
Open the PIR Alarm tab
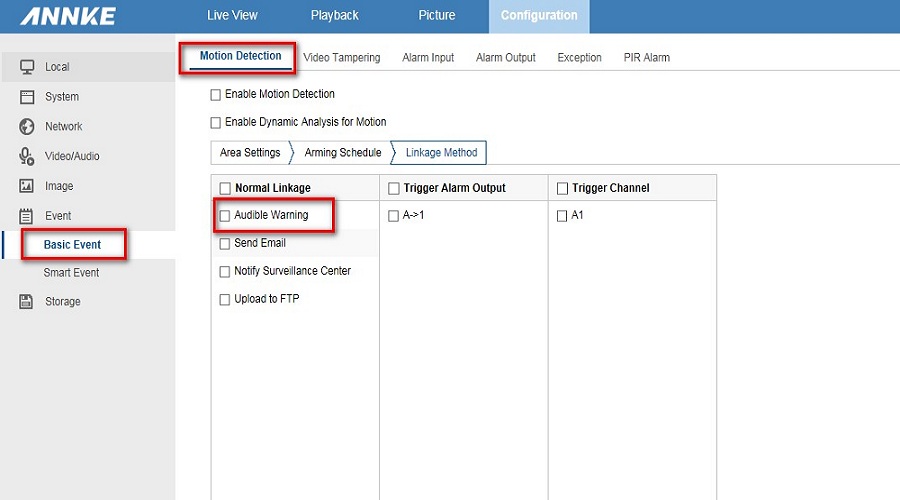pos(647,57)
